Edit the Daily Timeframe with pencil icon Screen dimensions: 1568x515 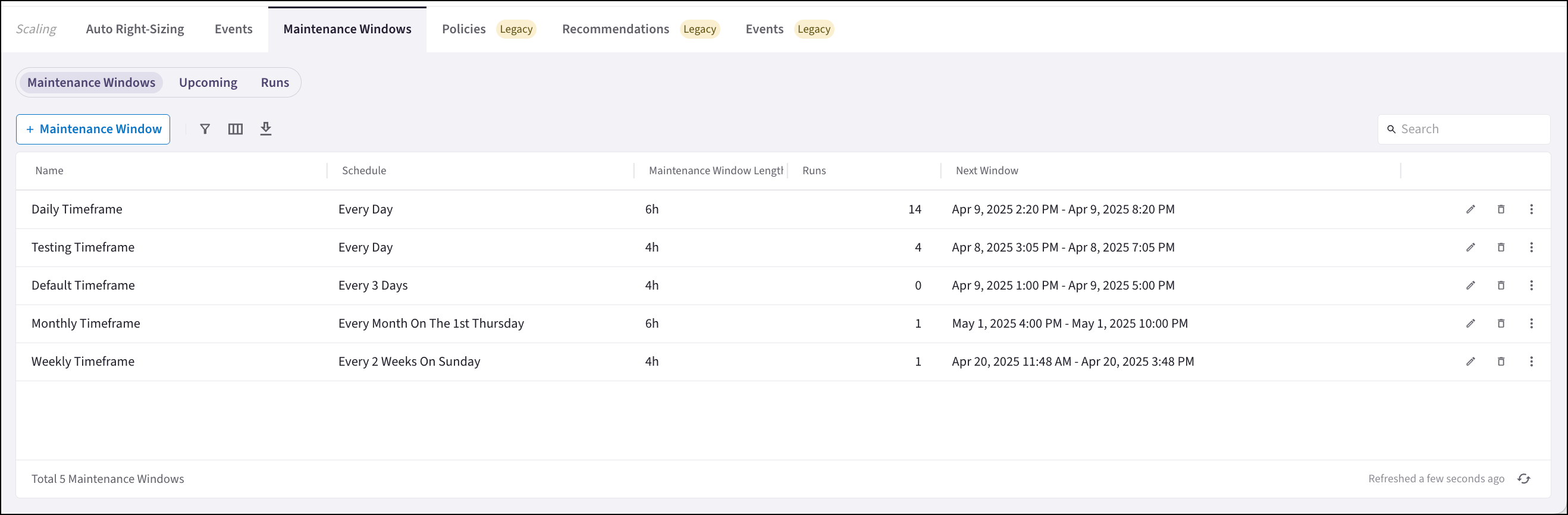1470,209
